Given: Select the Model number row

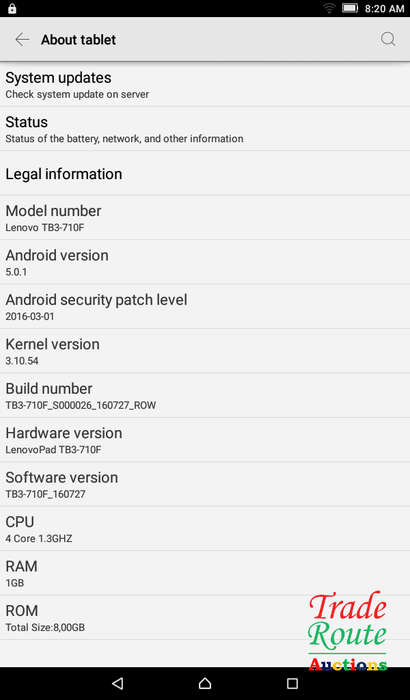Looking at the screenshot, I should coord(205,217).
